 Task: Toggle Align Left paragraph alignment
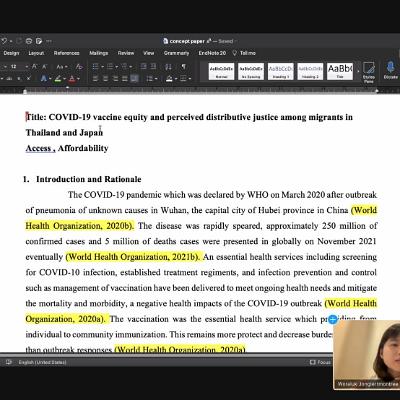point(95,78)
